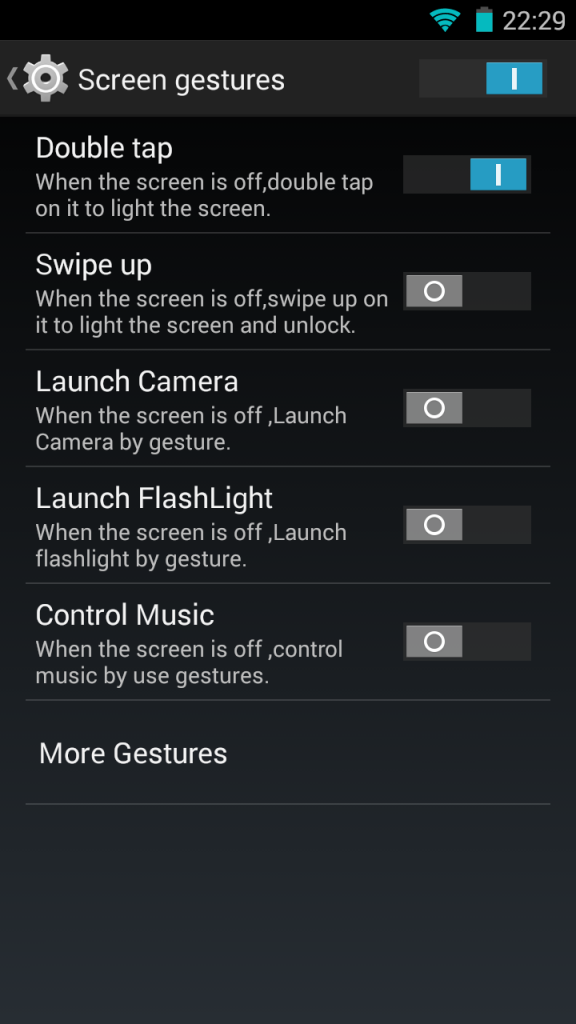This screenshot has width=576, height=1024.
Task: Select the Swipe up setting row
Action: point(288,291)
